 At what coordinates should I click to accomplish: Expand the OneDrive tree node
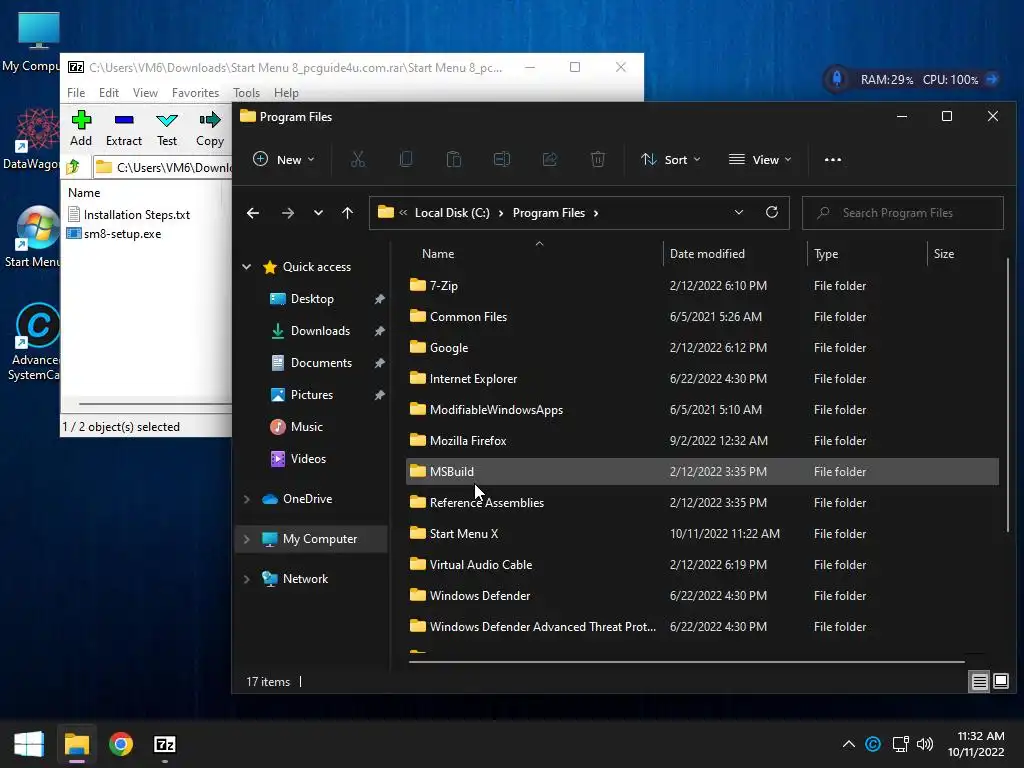point(247,499)
